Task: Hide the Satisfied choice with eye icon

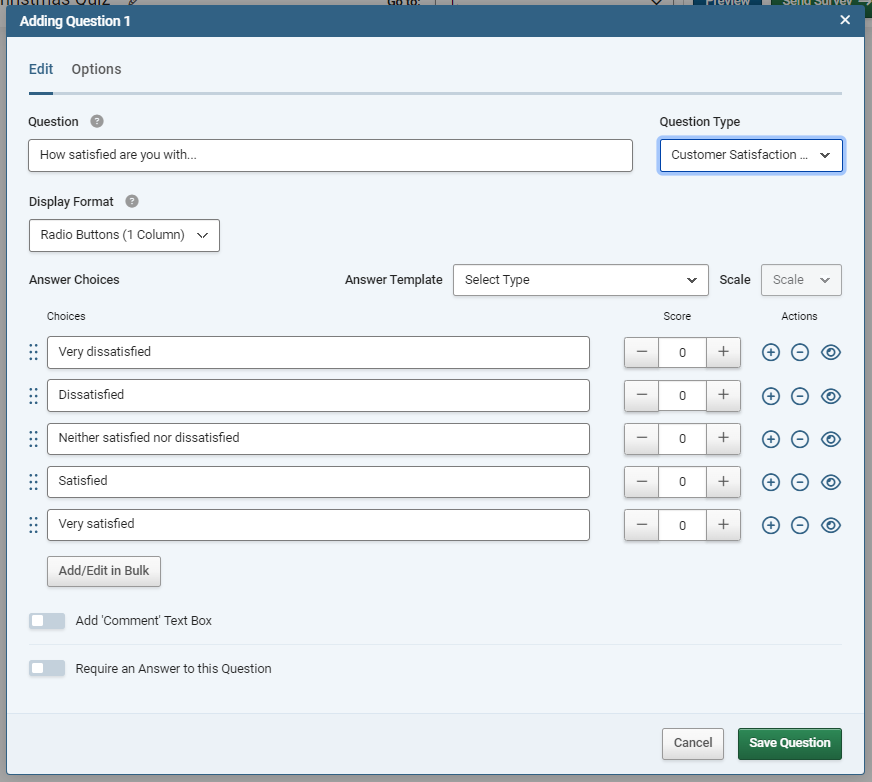Action: coord(830,482)
